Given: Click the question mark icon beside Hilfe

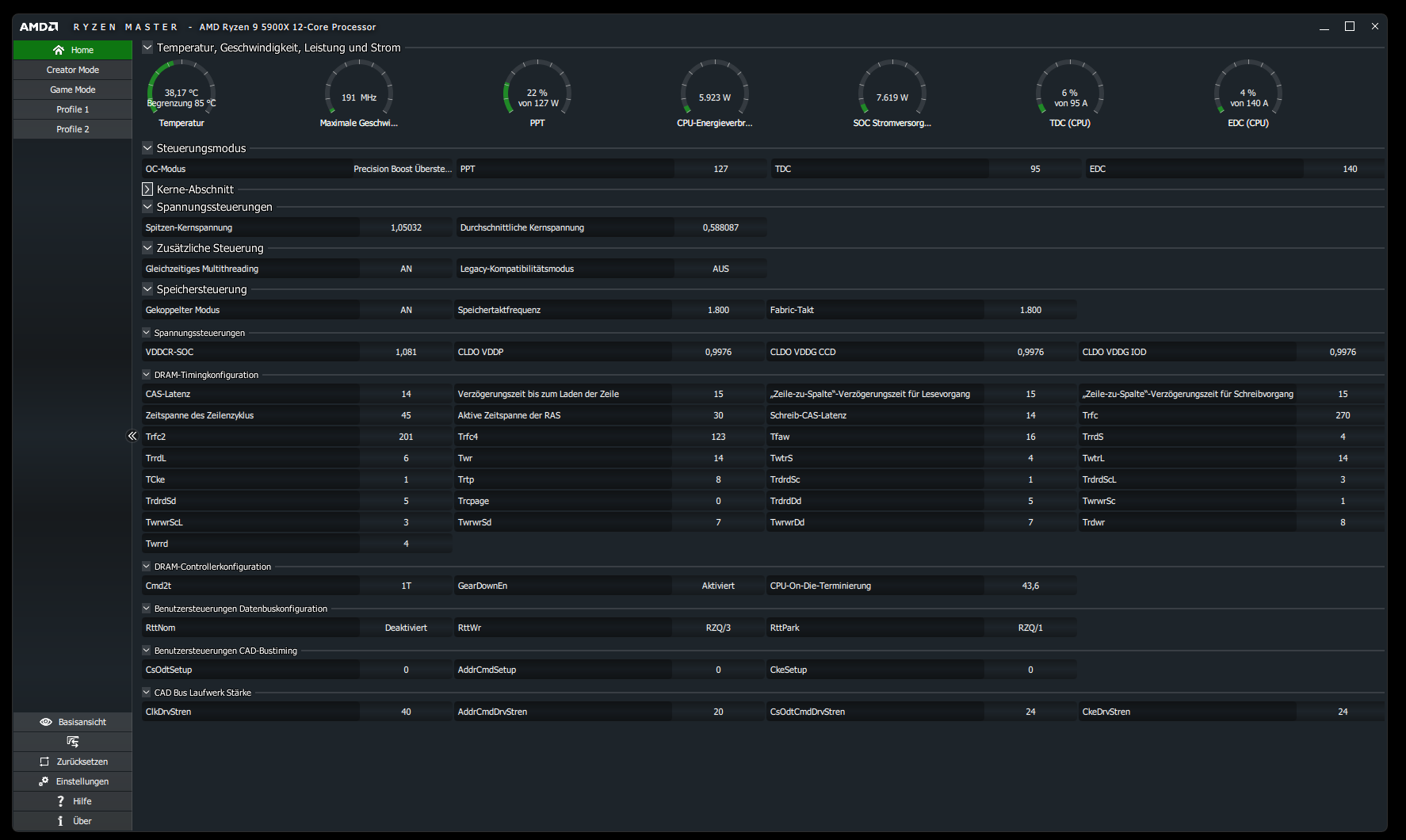Looking at the screenshot, I should coord(60,801).
